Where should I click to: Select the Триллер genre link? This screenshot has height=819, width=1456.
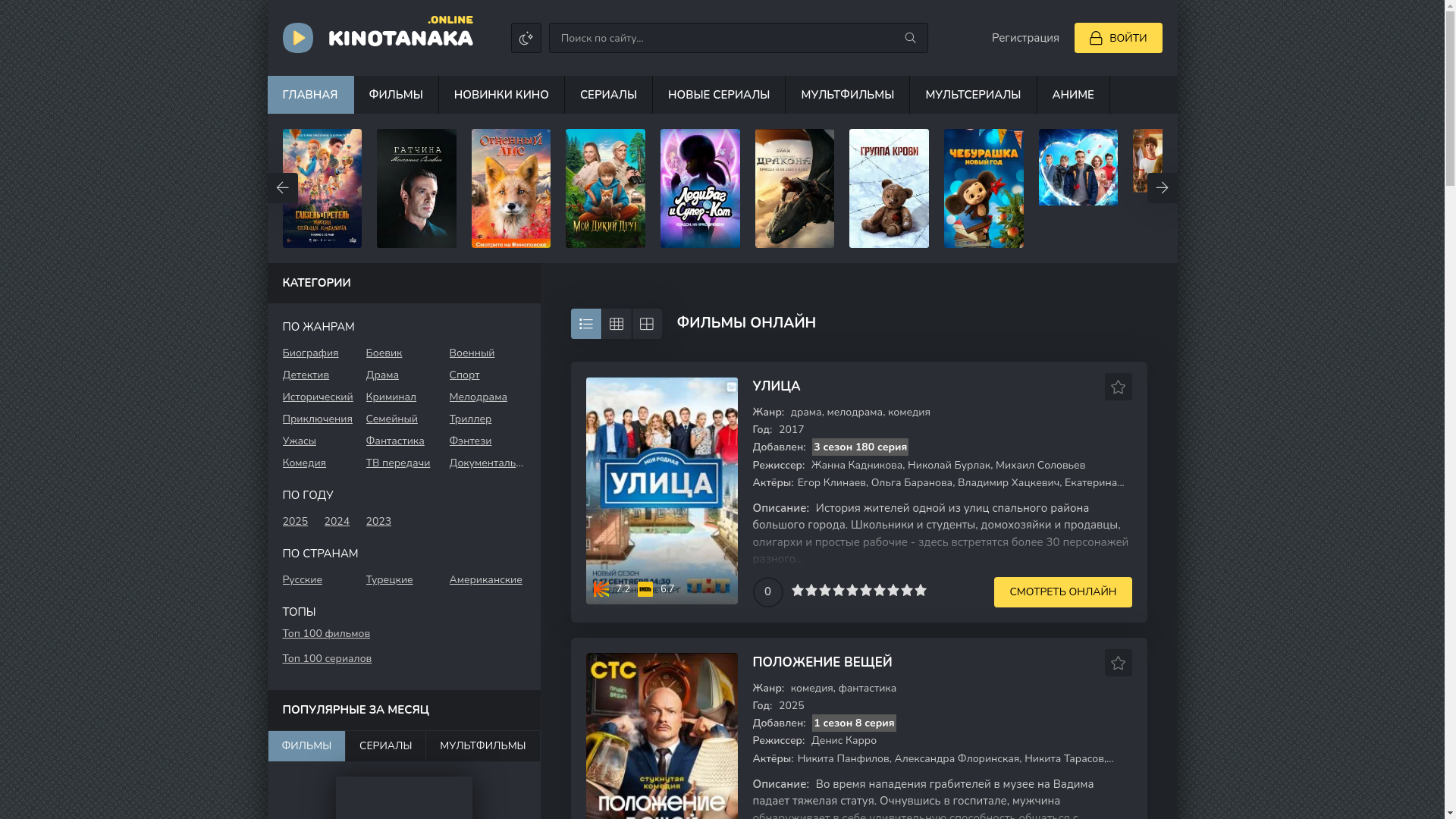point(470,419)
